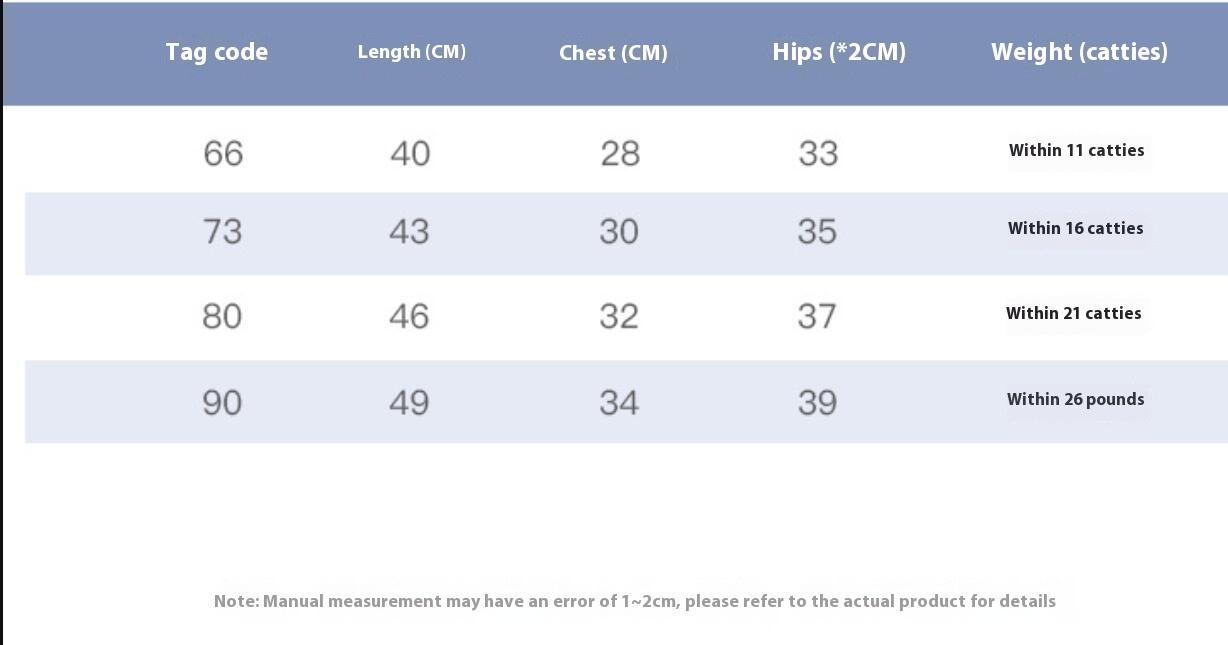Select the Length (CM) column header
This screenshot has width=1228, height=645.
412,52
